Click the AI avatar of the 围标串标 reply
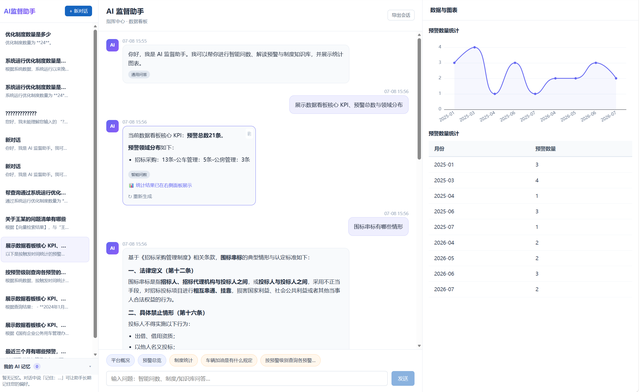 [x=112, y=248]
